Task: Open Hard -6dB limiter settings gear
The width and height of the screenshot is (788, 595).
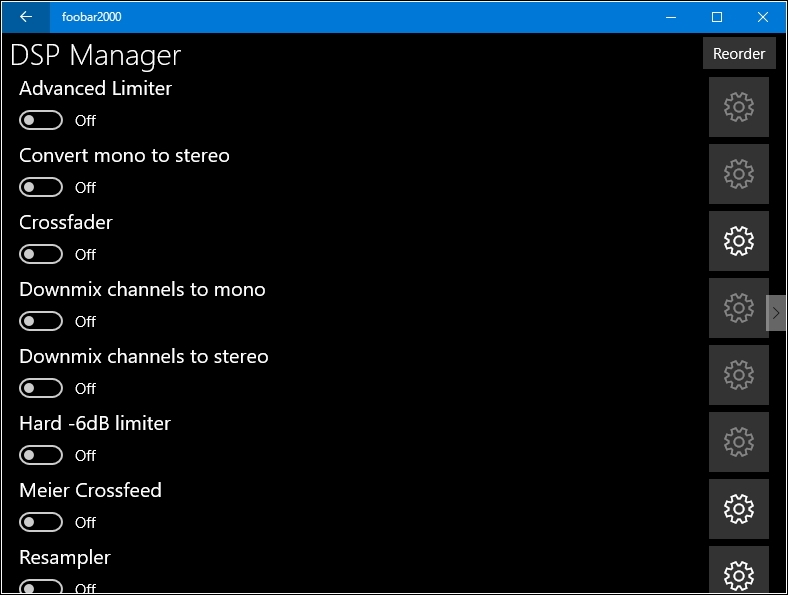Action: pyautogui.click(x=738, y=442)
